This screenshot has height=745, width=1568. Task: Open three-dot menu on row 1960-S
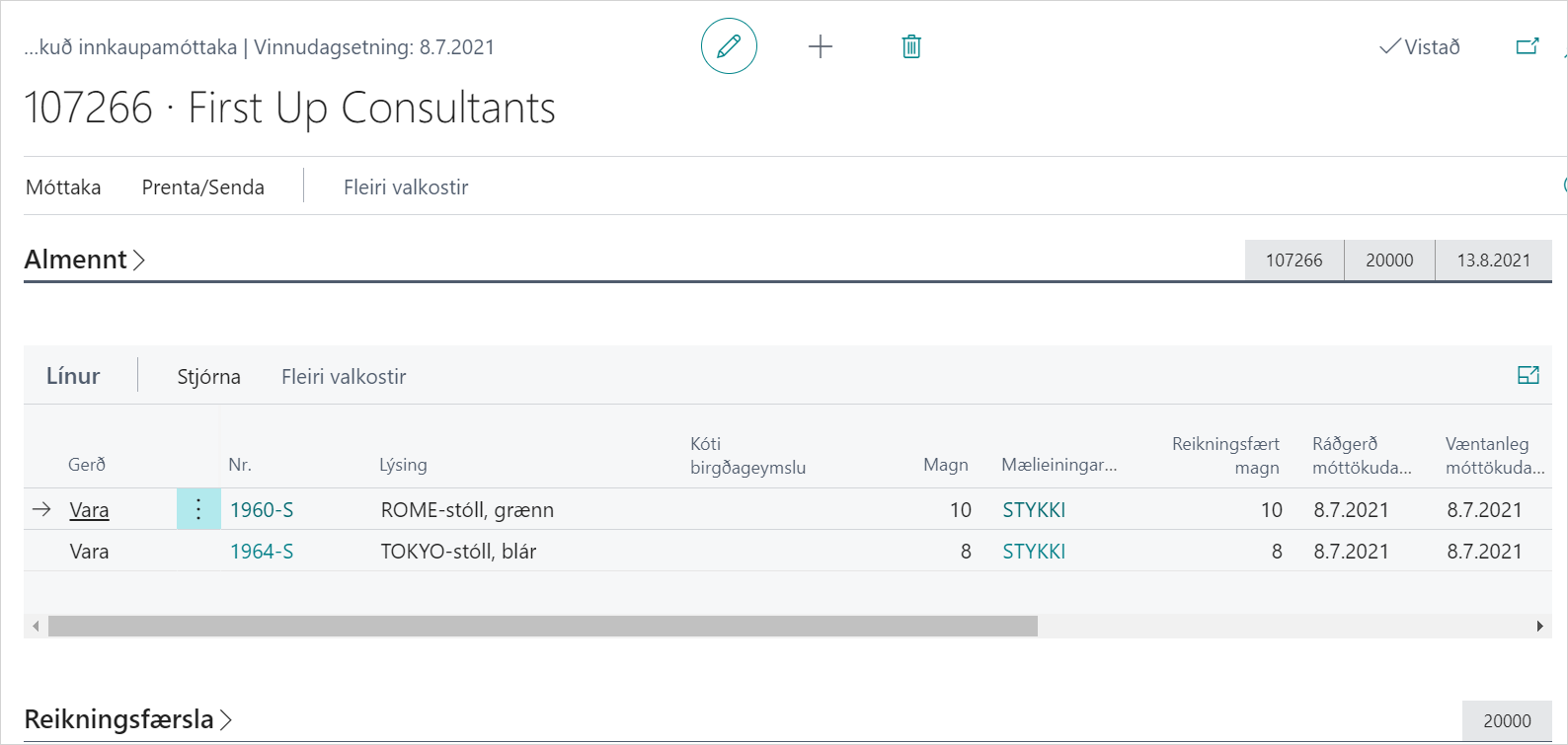tap(198, 509)
